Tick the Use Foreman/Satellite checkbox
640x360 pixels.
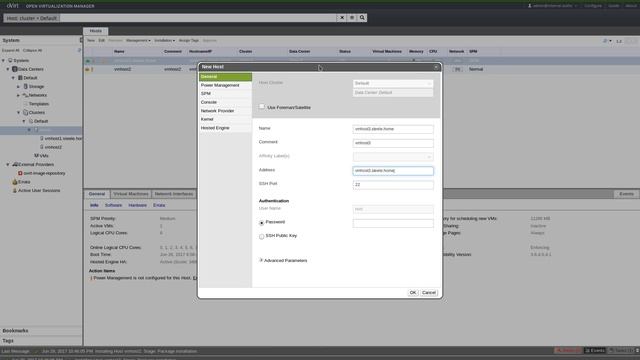tap(262, 107)
